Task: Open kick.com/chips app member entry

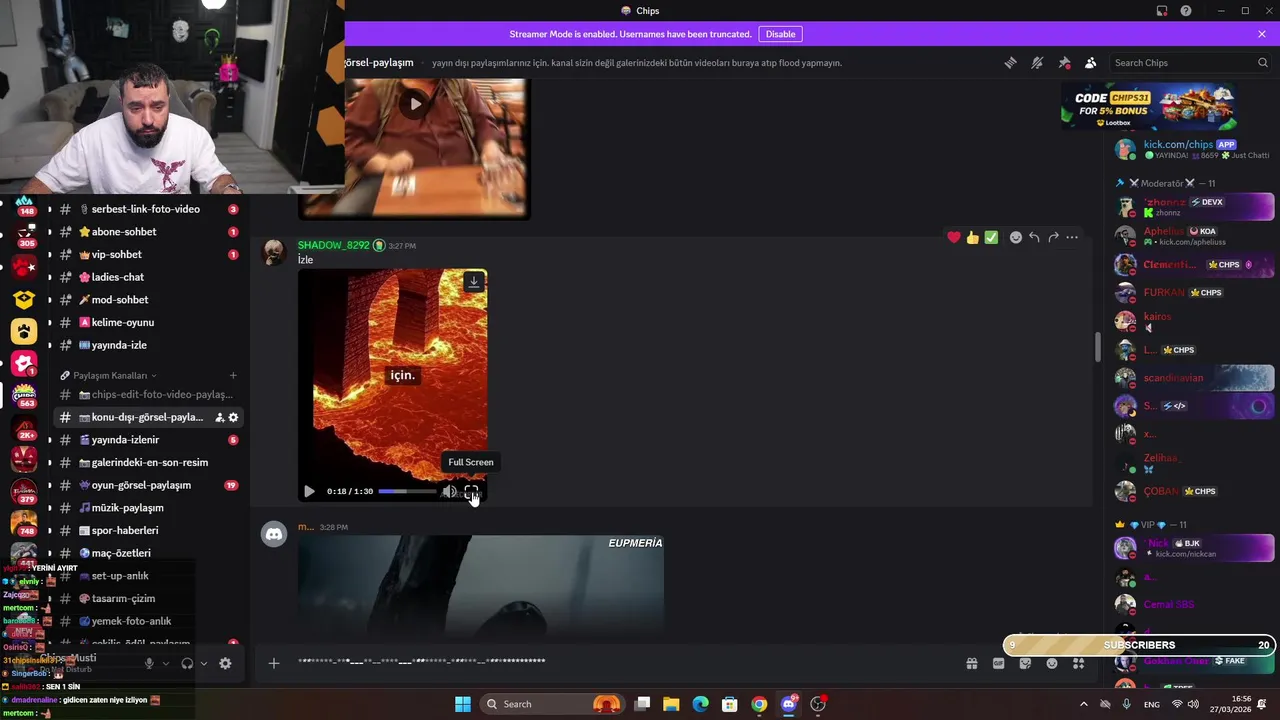Action: [1193, 149]
